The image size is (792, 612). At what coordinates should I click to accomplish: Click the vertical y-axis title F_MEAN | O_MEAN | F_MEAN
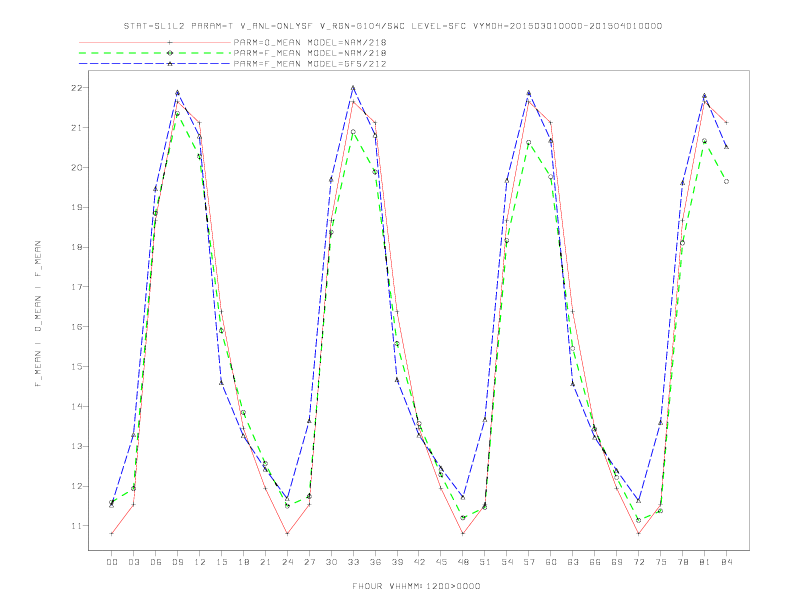point(38,314)
